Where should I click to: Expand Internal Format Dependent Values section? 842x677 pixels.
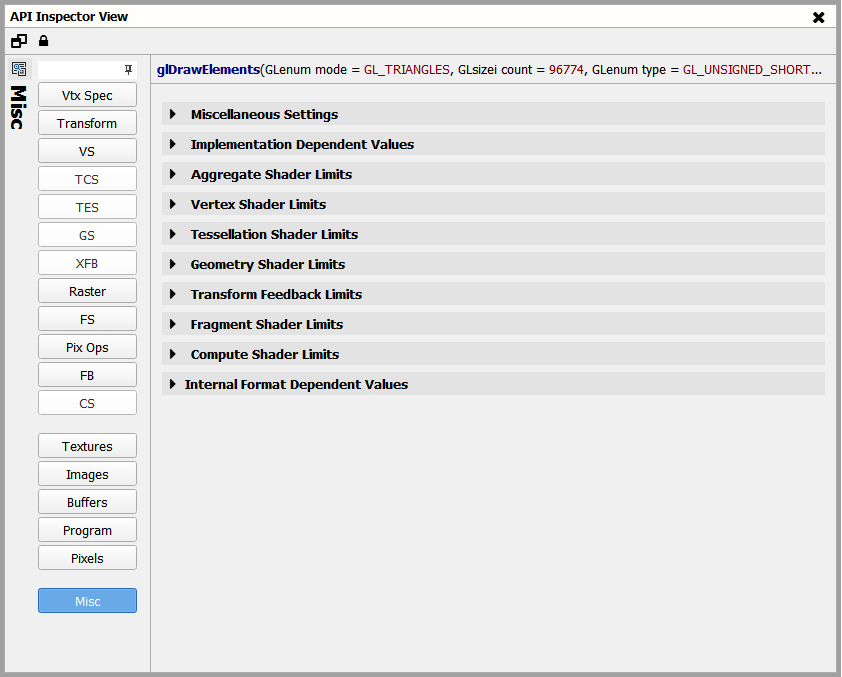coord(493,384)
